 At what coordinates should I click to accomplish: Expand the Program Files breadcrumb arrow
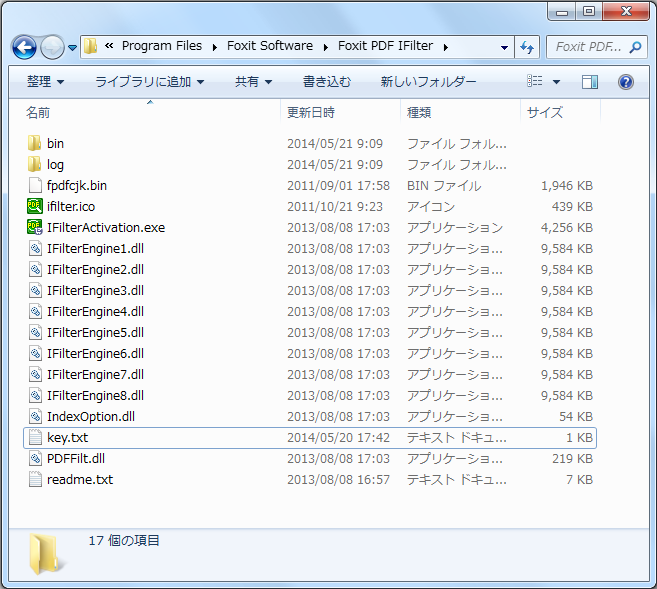(215, 47)
